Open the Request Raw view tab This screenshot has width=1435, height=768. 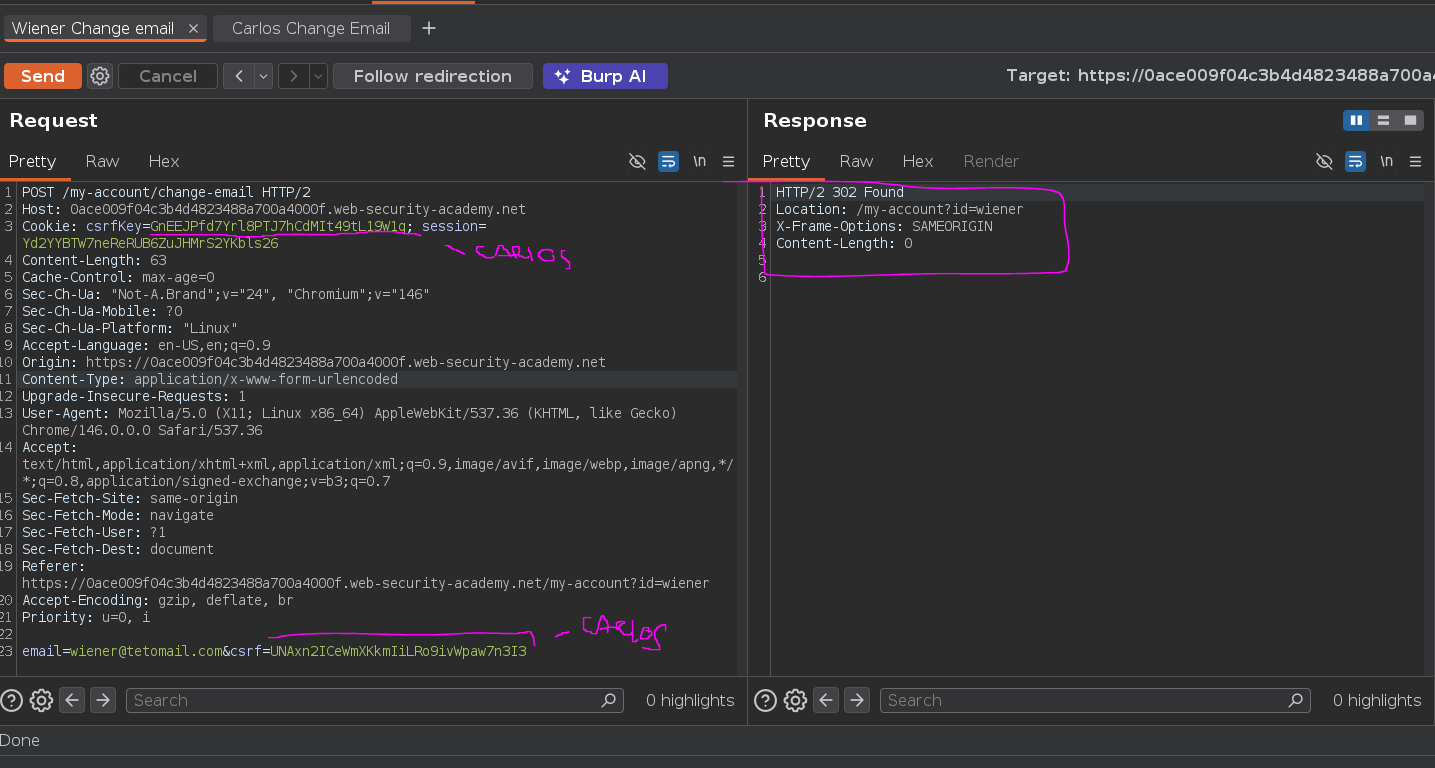(102, 161)
